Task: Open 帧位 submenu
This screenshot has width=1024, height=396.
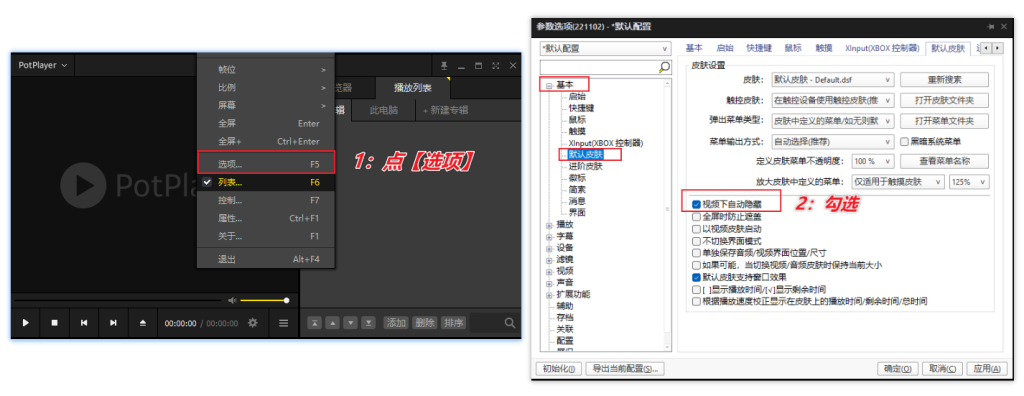Action: [266, 69]
